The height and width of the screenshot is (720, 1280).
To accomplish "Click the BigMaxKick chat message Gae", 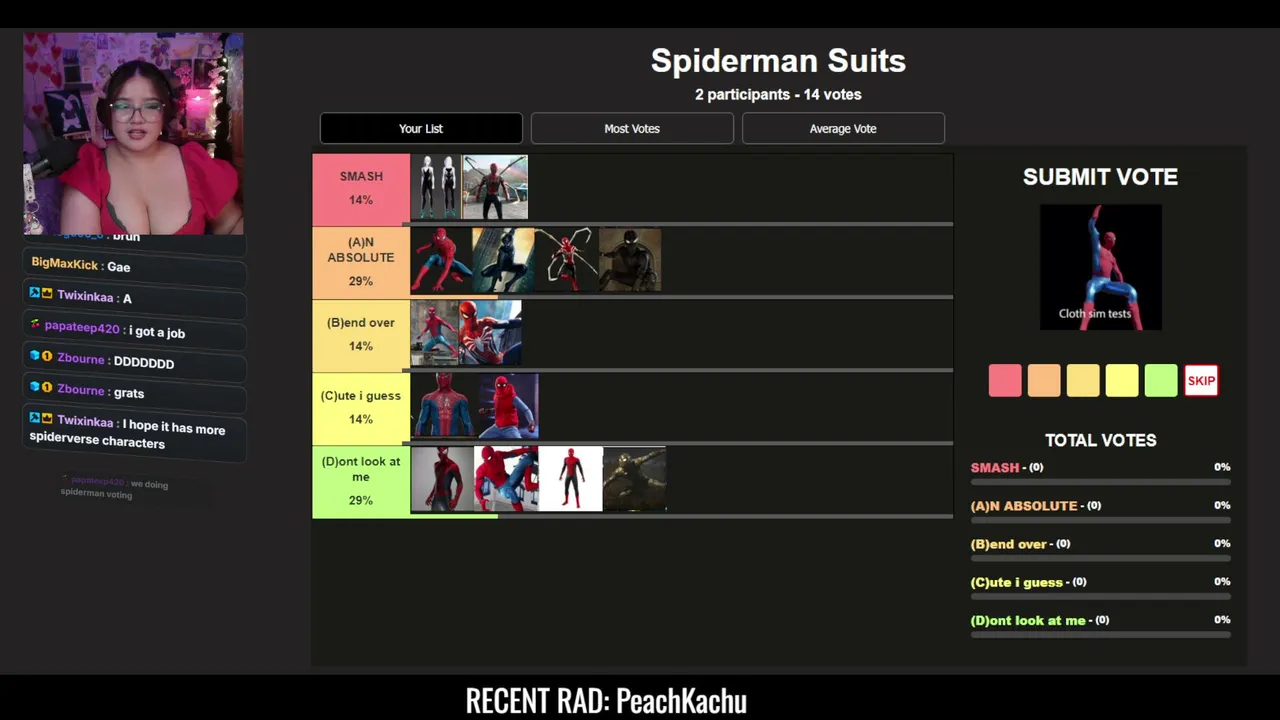I will [136, 265].
